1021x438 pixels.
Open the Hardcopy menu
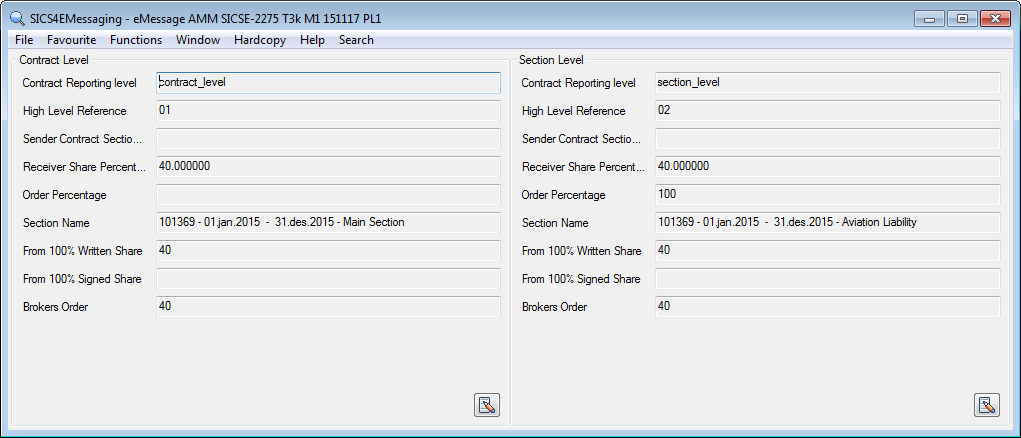pyautogui.click(x=259, y=40)
